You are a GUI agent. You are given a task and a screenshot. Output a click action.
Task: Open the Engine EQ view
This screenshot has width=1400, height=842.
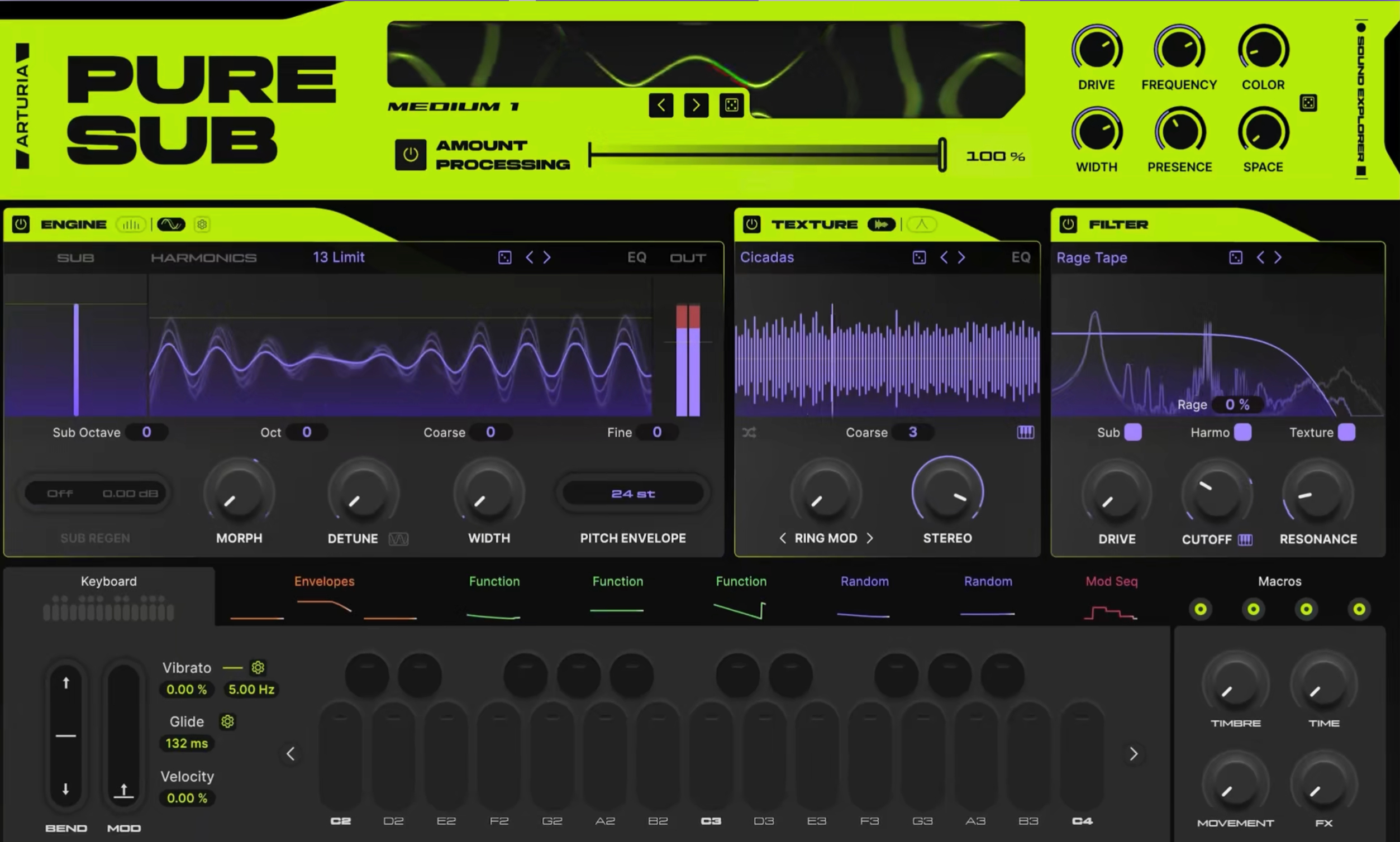(637, 257)
